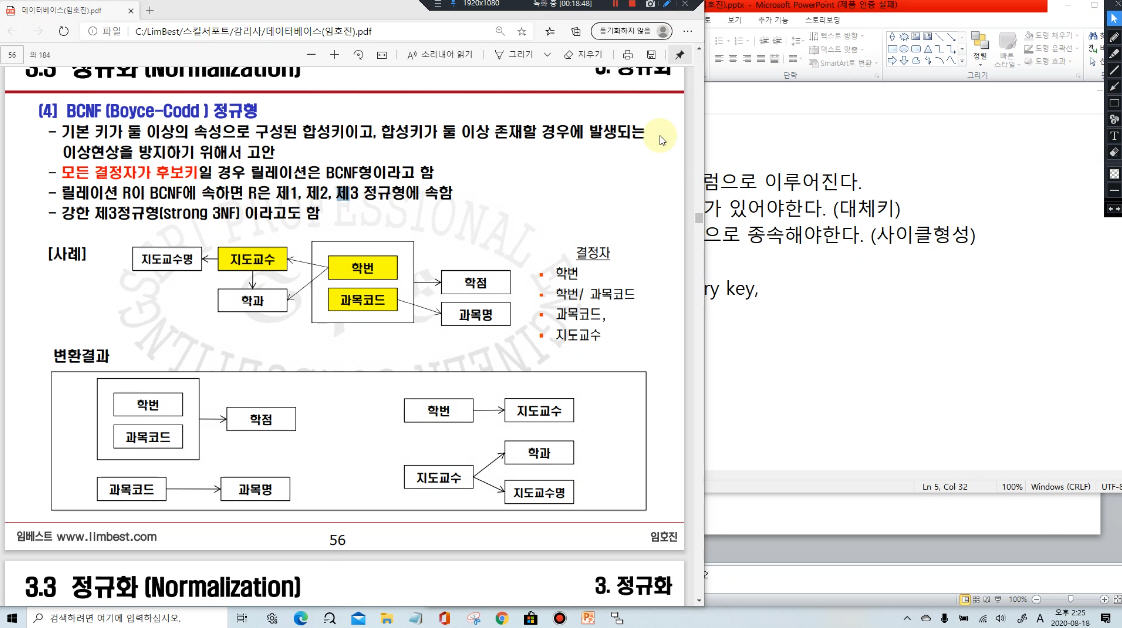Select the text tool in the annotation toolbar
This screenshot has height=628, width=1122.
[1113, 136]
